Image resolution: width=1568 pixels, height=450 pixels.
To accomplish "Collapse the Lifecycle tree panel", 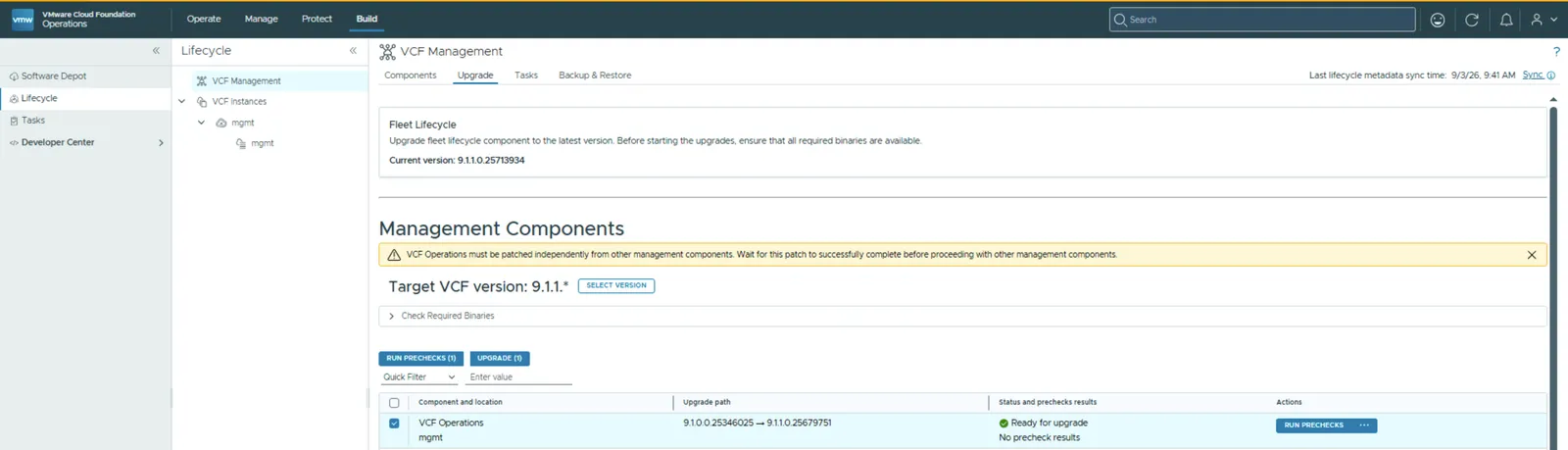I will pos(353,50).
